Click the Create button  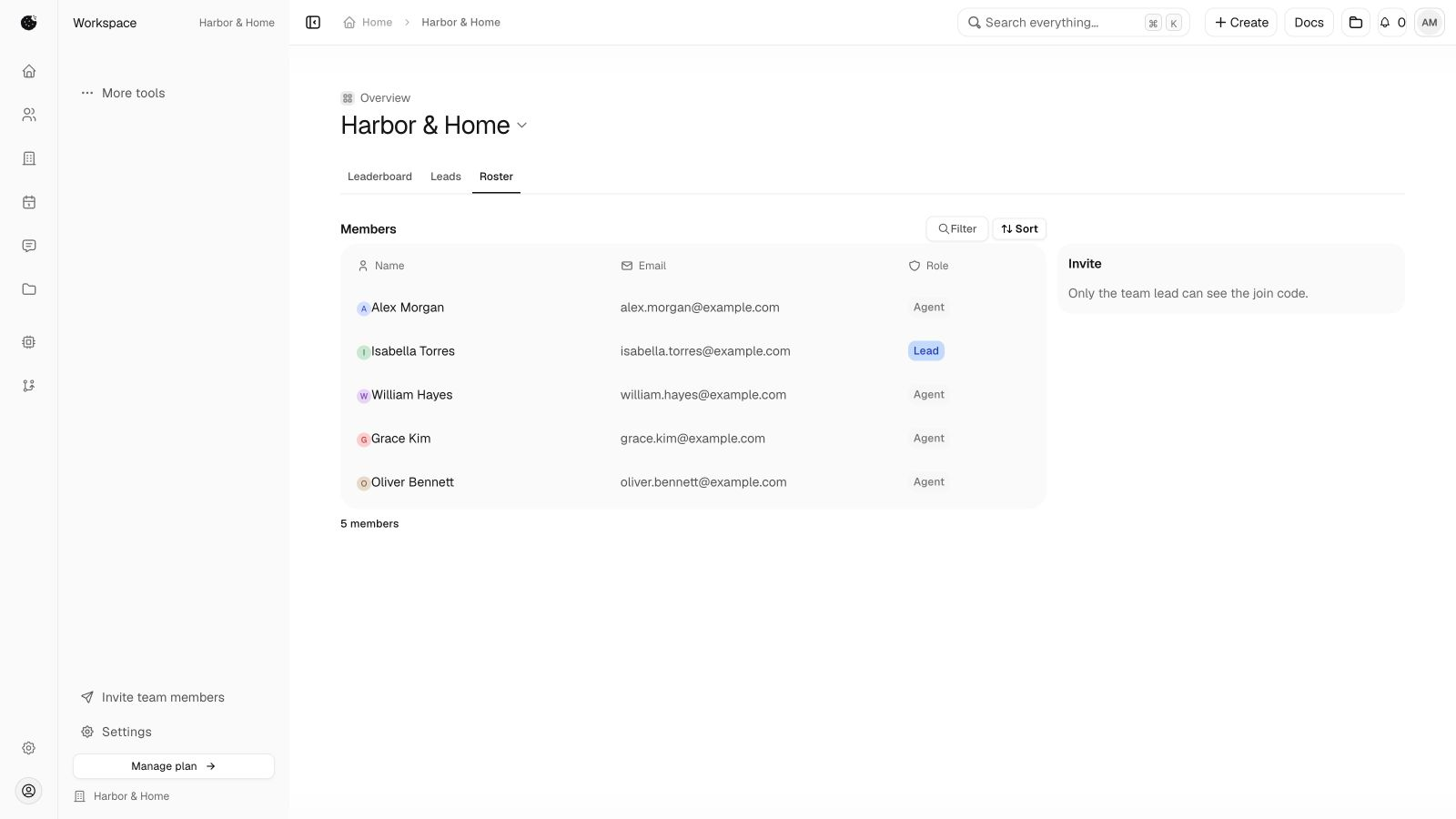(1241, 23)
